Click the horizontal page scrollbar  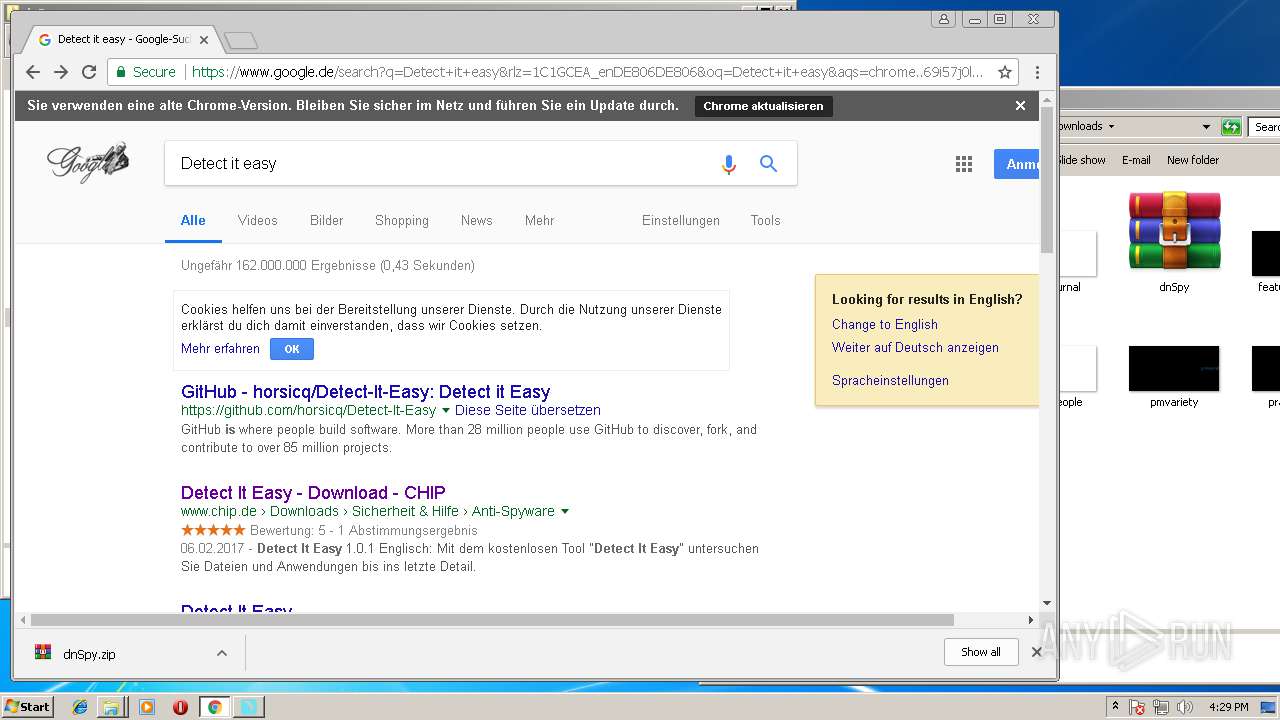click(492, 620)
